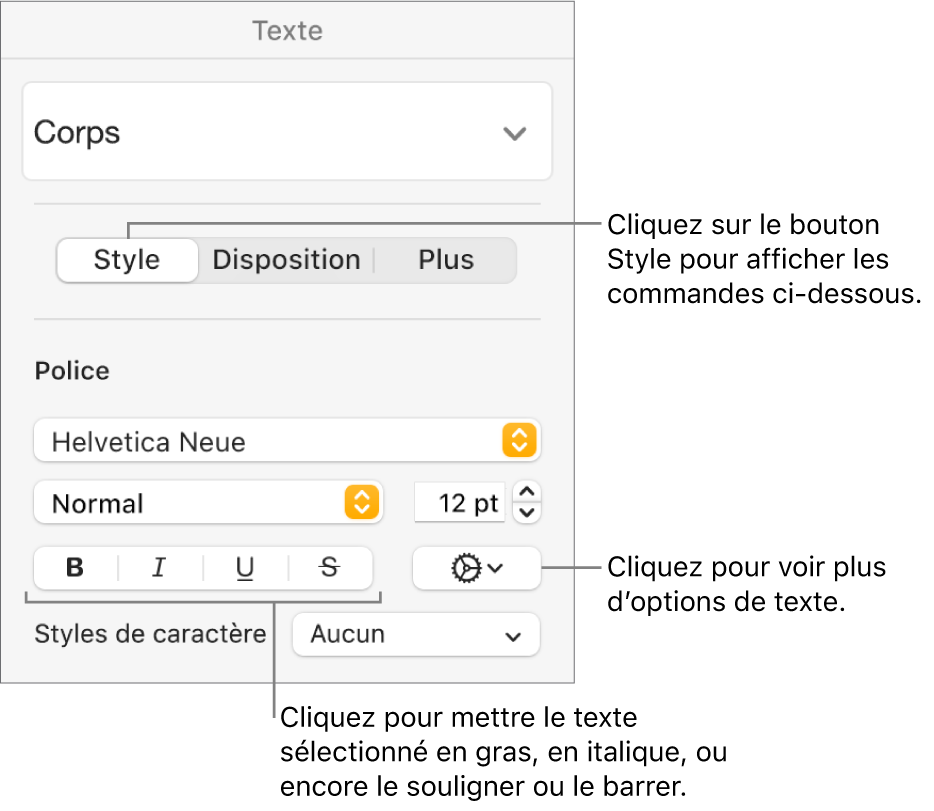Click the Police section heading
Image resolution: width=934 pixels, height=811 pixels.
[73, 371]
